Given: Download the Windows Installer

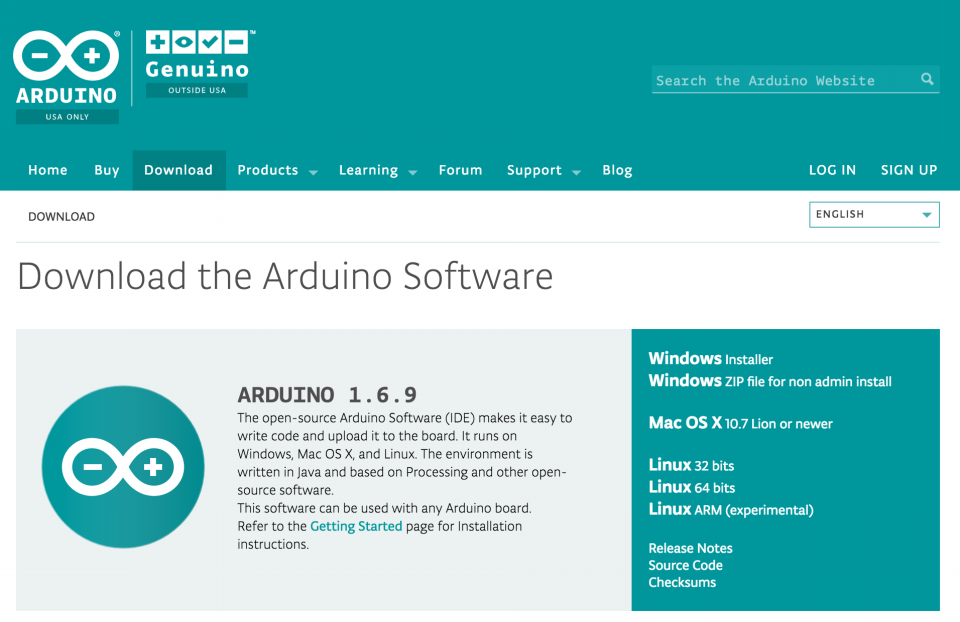Looking at the screenshot, I should click(x=710, y=359).
